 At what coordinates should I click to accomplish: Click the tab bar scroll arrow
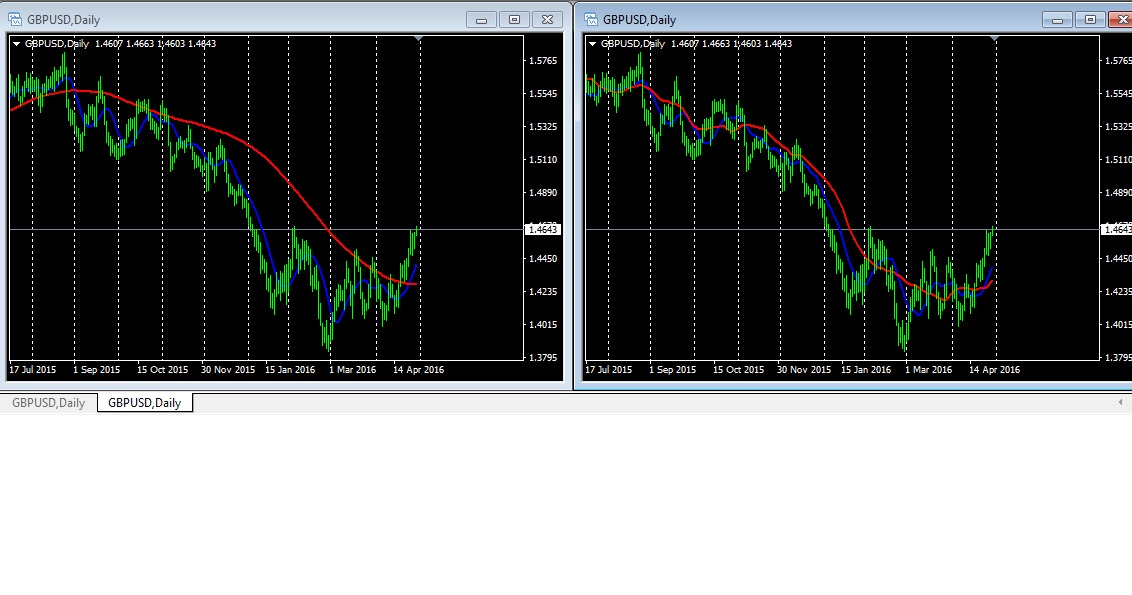pyautogui.click(x=1120, y=402)
